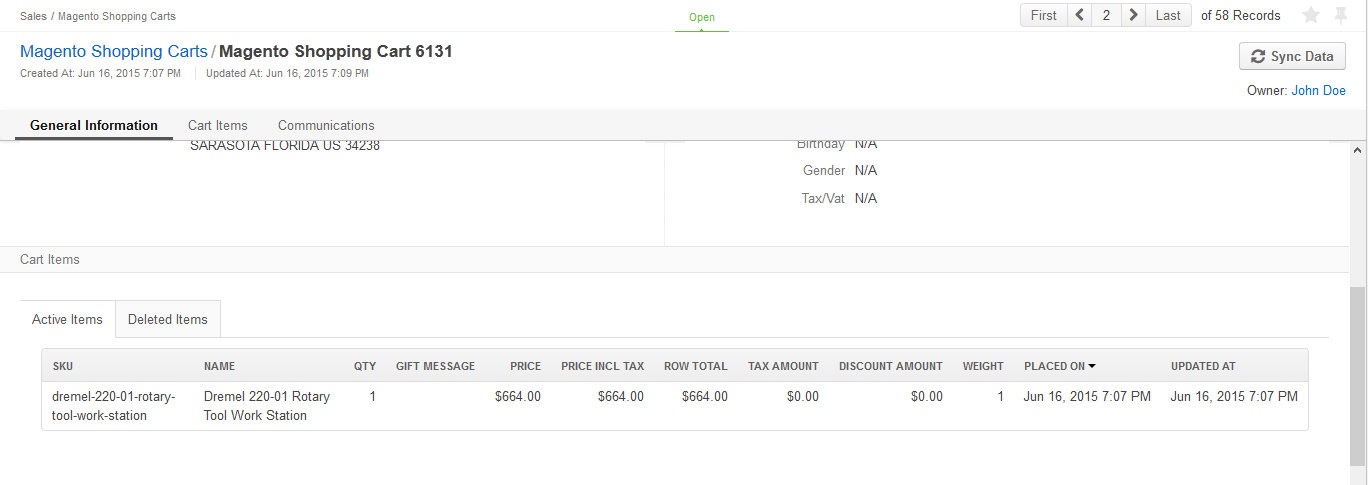Click the Magento Shopping Cart 6131 title
This screenshot has height=485, width=1368.
coord(336,51)
